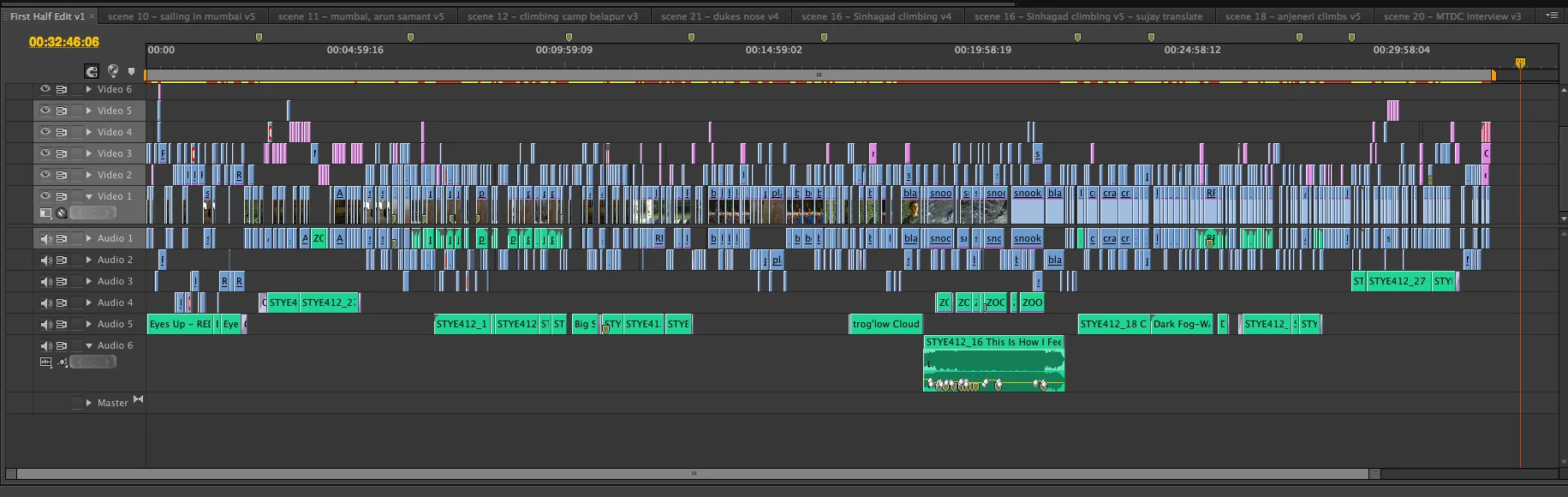Toggle sync lock for Audio 3
This screenshot has width=1568, height=497.
[62, 281]
